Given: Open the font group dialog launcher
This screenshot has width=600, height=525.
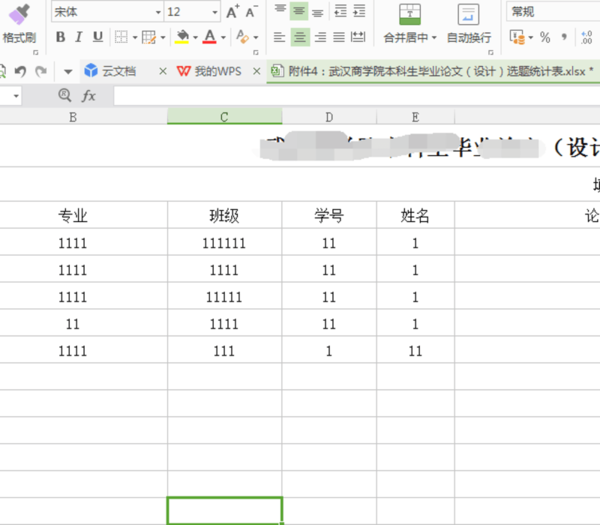Looking at the screenshot, I should point(256,52).
